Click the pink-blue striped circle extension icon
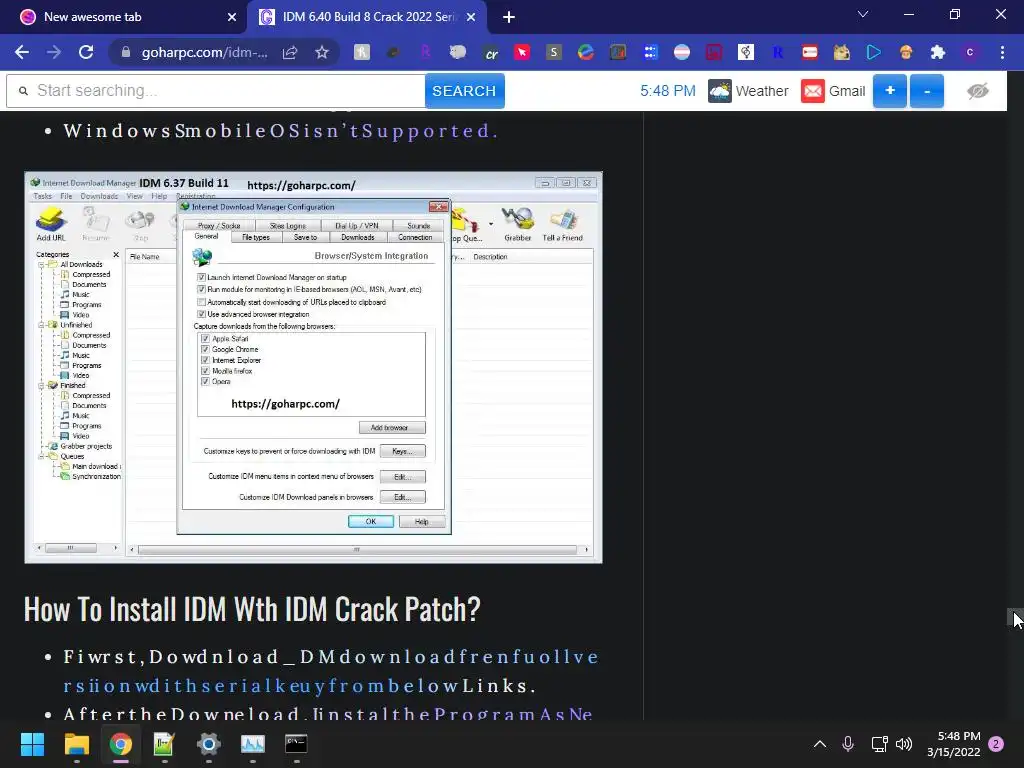This screenshot has width=1024, height=768. pyautogui.click(x=682, y=52)
